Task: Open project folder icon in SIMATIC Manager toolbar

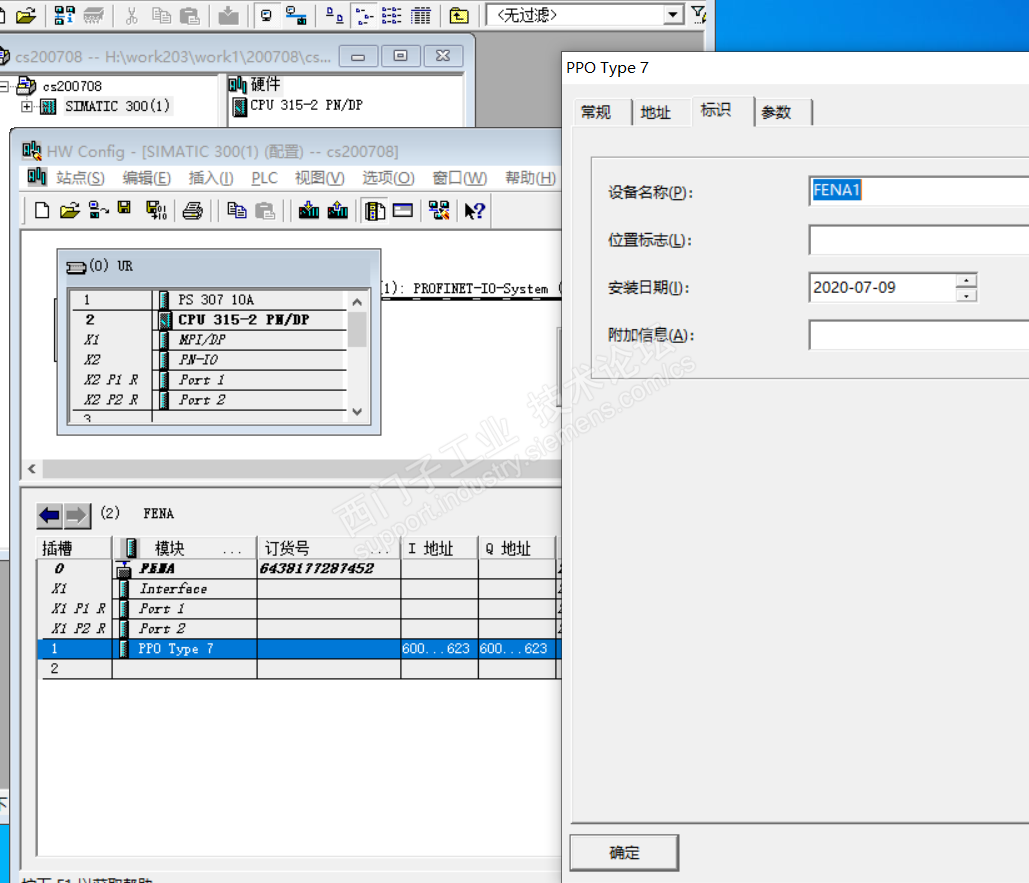Action: (26, 15)
